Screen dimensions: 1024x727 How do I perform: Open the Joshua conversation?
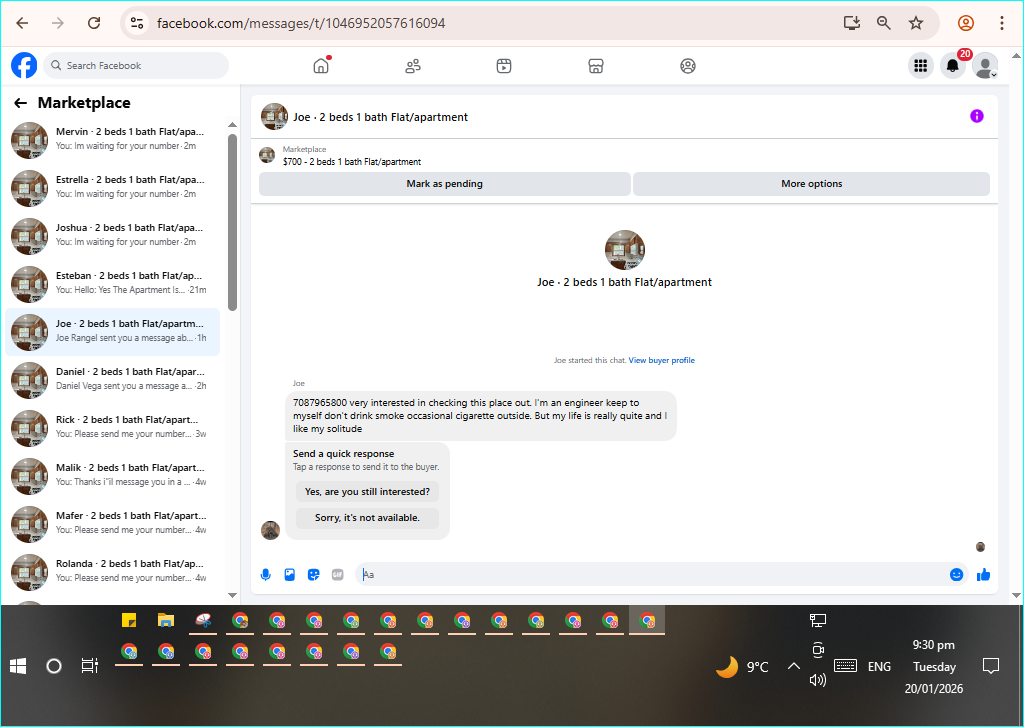114,236
